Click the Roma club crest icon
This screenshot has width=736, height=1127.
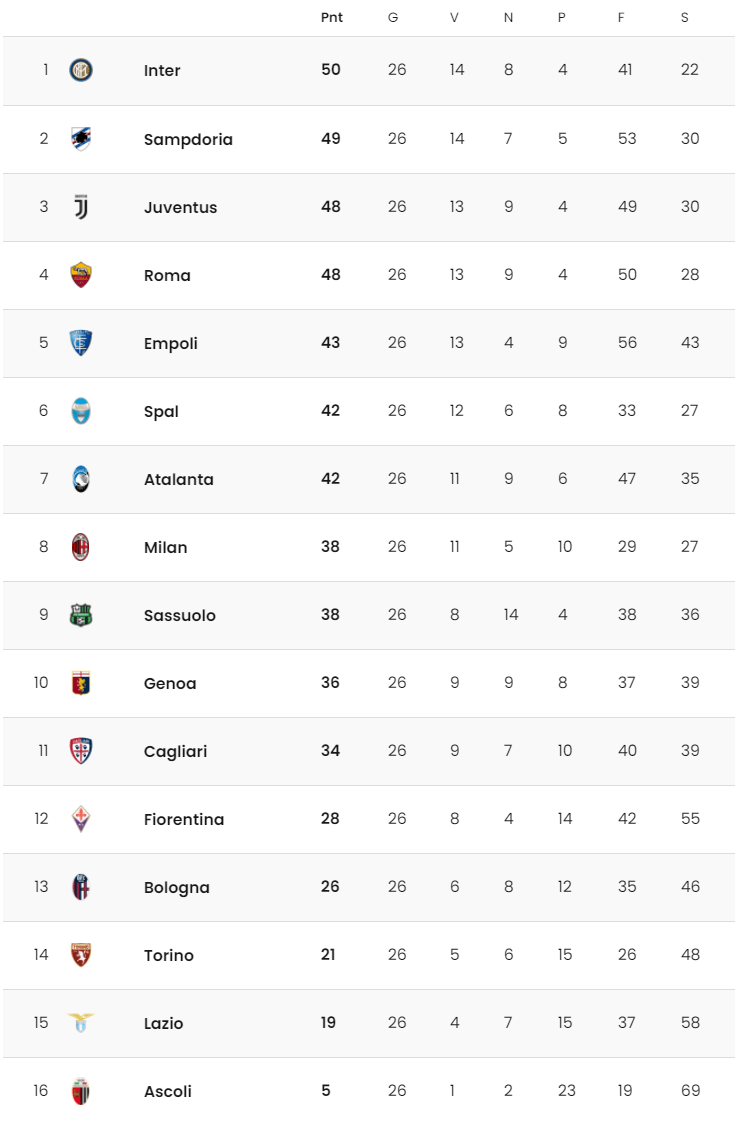tap(81, 275)
